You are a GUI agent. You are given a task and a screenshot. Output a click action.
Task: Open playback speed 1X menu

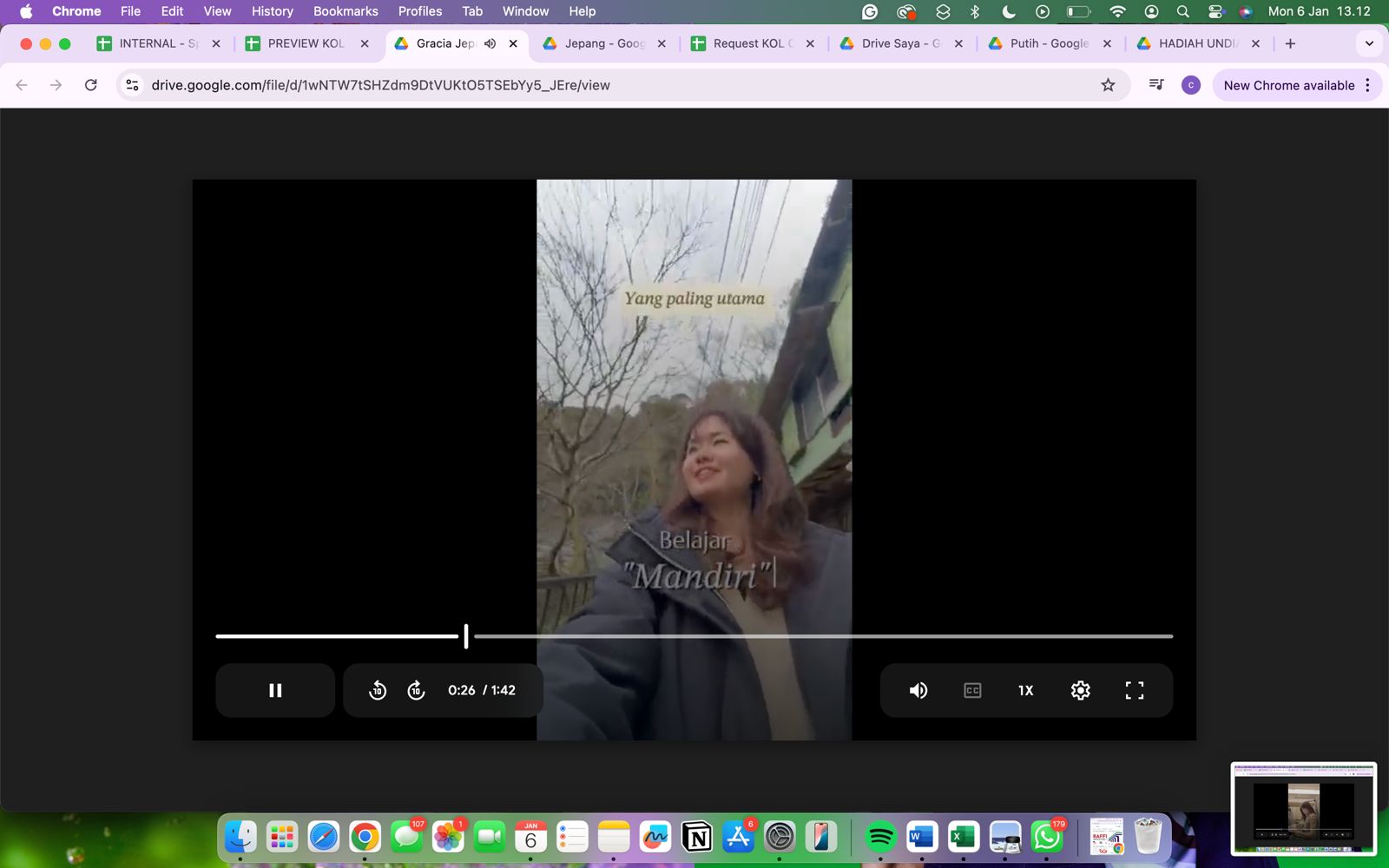pos(1025,690)
